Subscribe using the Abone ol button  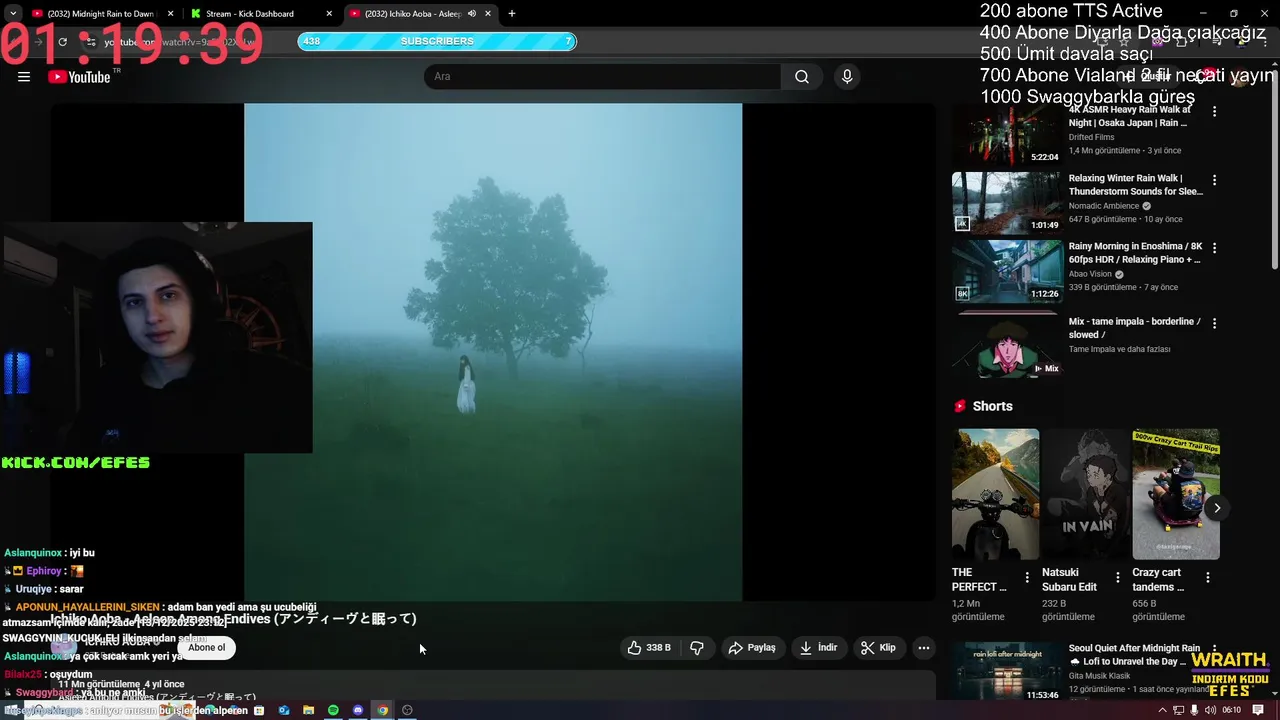pos(207,648)
